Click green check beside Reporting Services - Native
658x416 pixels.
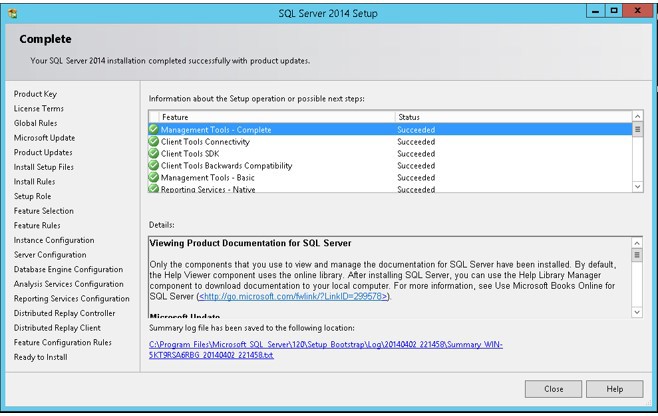click(x=154, y=188)
